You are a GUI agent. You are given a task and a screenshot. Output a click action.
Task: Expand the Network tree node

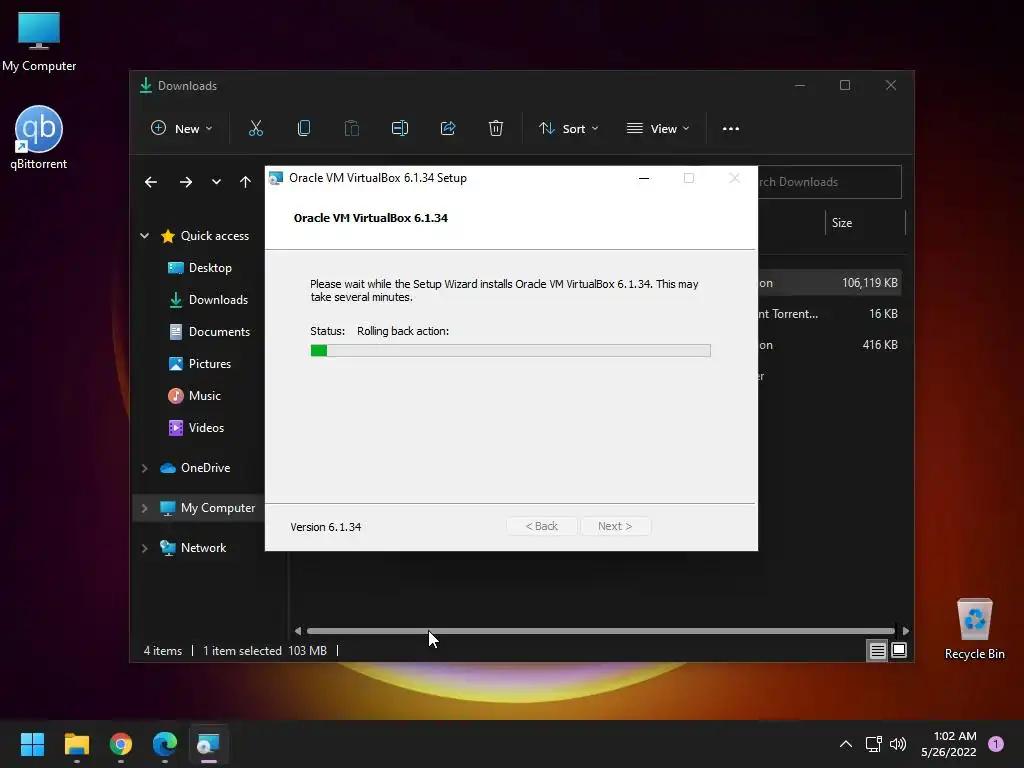[144, 548]
